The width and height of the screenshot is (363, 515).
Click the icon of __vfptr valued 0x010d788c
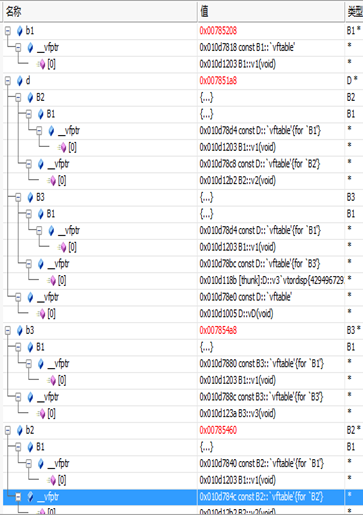pyautogui.click(x=30, y=397)
